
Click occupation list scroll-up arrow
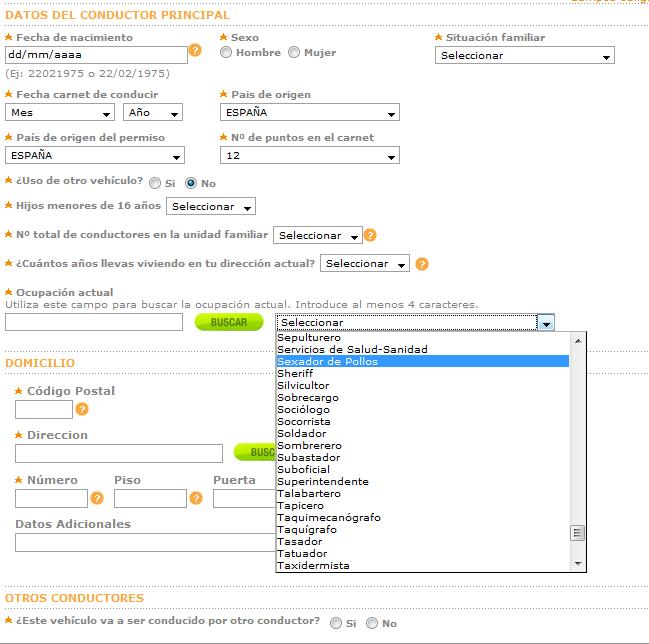(x=578, y=341)
